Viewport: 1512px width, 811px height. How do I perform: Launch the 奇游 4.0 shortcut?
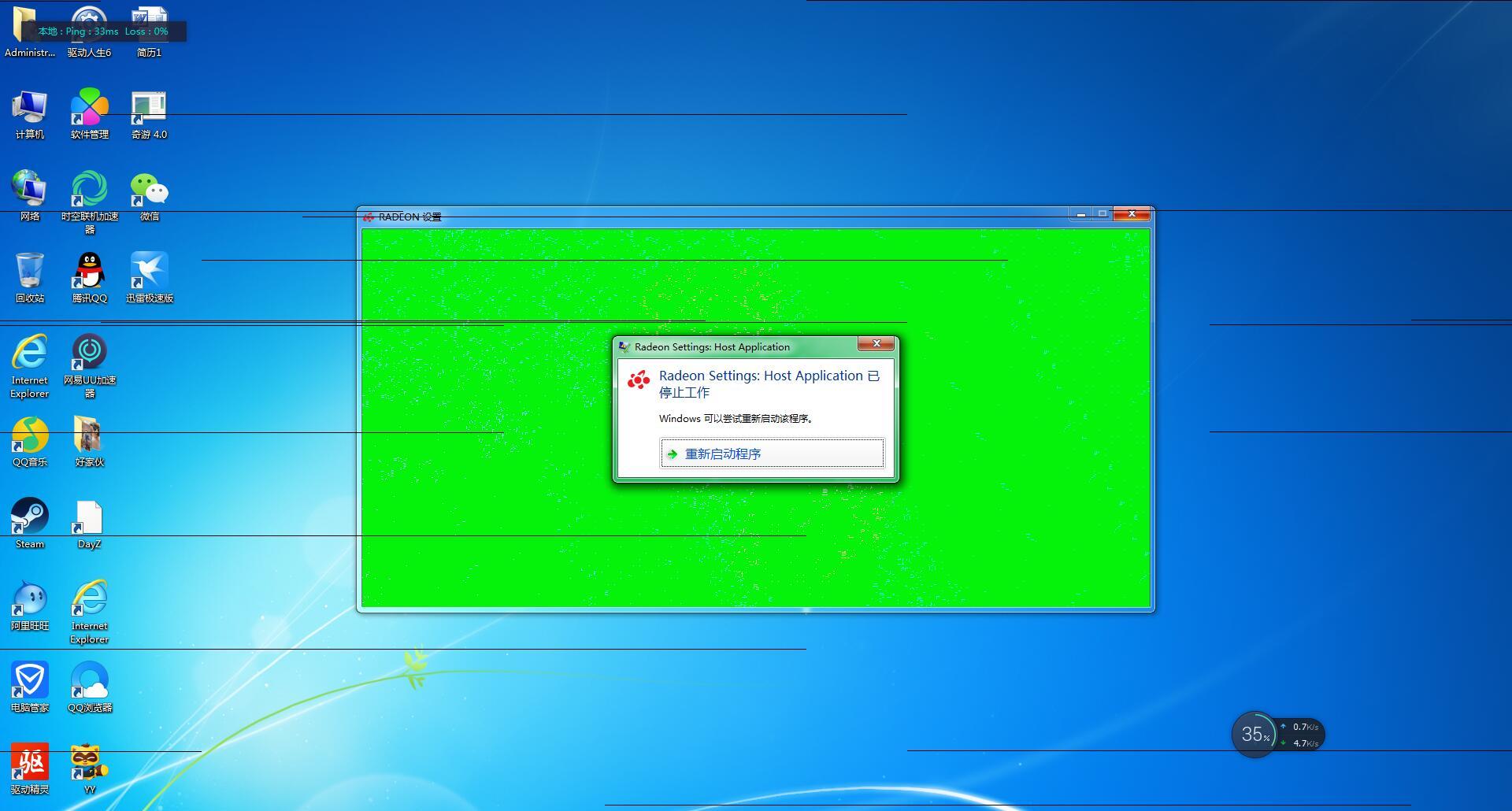[149, 115]
